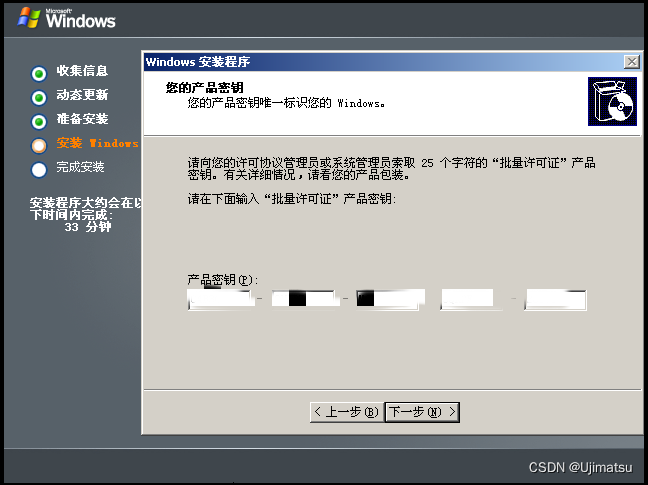This screenshot has height=485, width=648.
Task: Click green bullet beside 动态更新
Action: (x=39, y=97)
